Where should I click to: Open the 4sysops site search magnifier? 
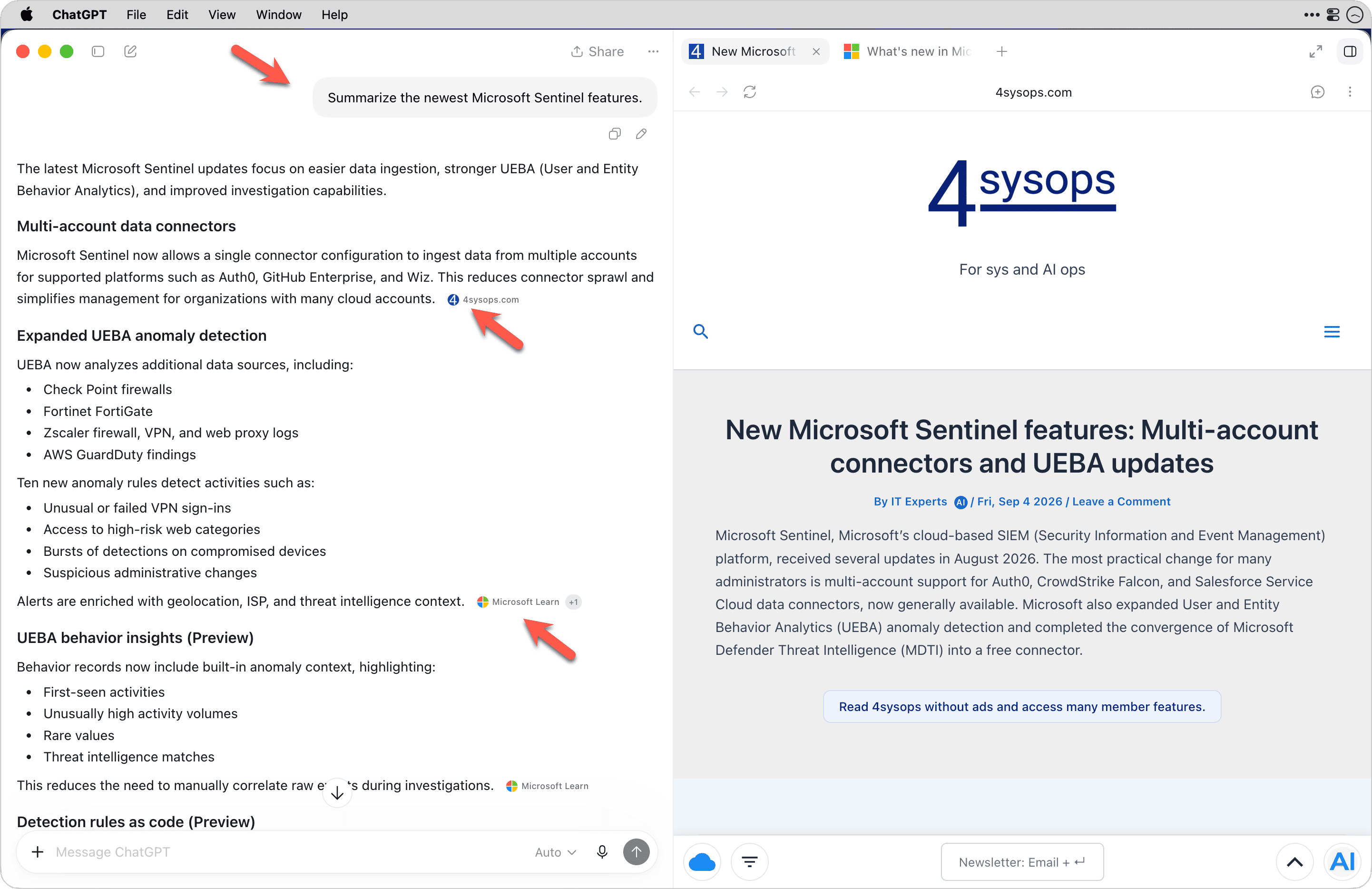pyautogui.click(x=700, y=331)
